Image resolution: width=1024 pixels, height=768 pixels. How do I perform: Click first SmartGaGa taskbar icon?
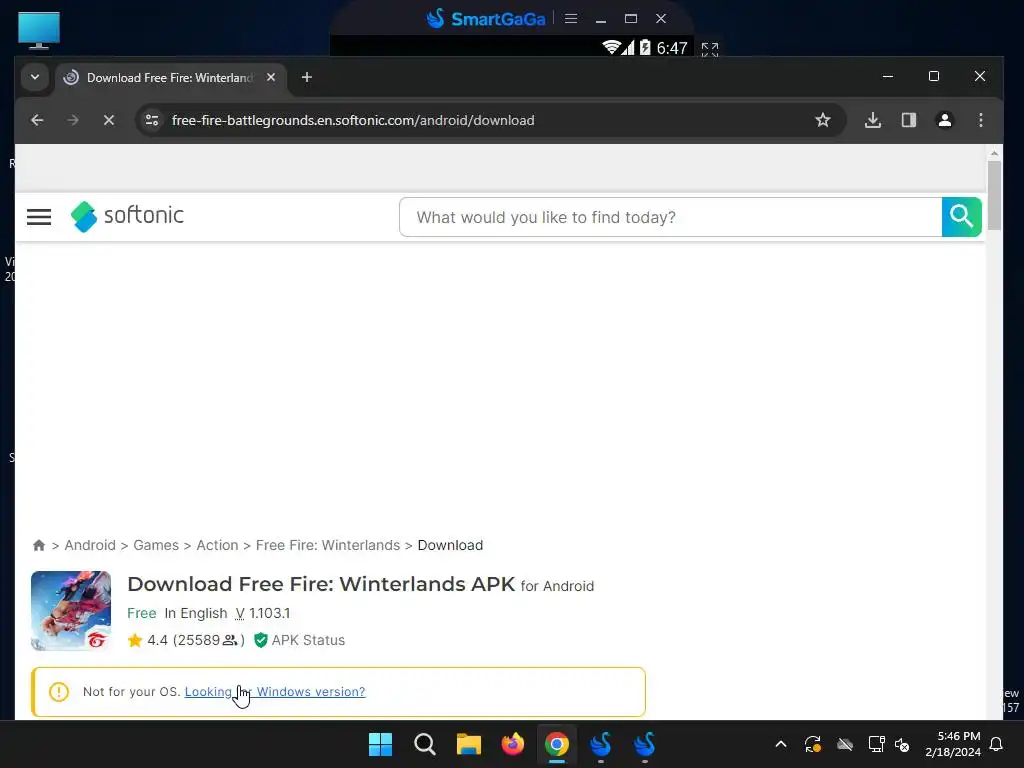click(601, 744)
